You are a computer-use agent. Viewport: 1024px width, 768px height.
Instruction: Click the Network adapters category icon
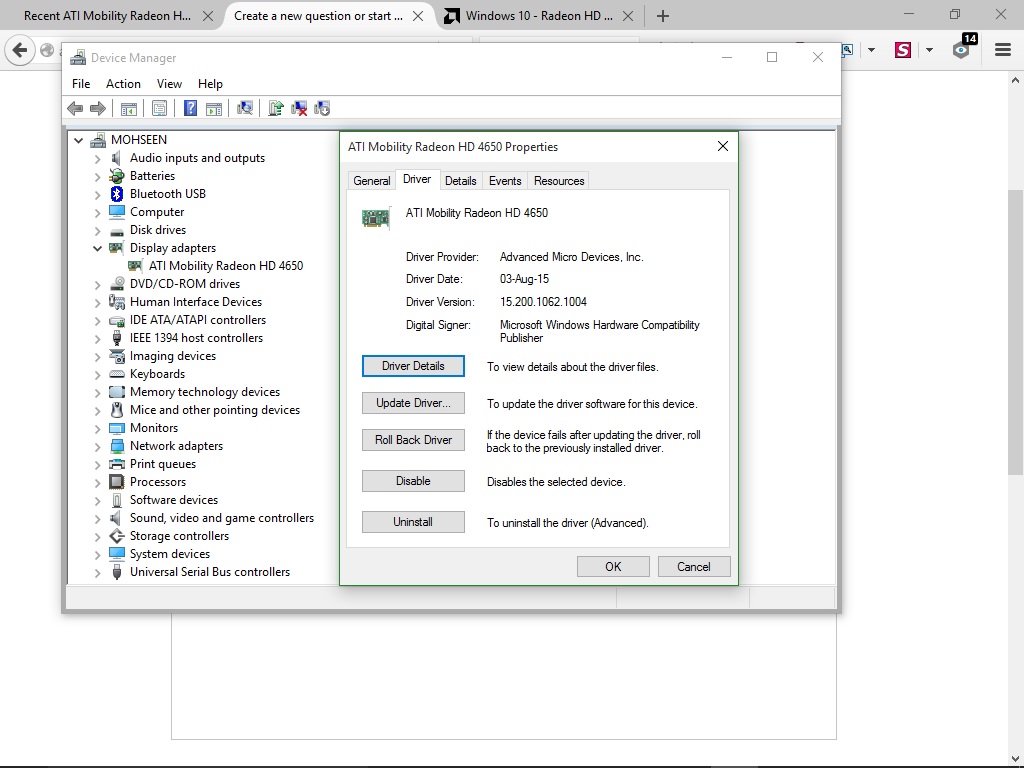click(117, 446)
